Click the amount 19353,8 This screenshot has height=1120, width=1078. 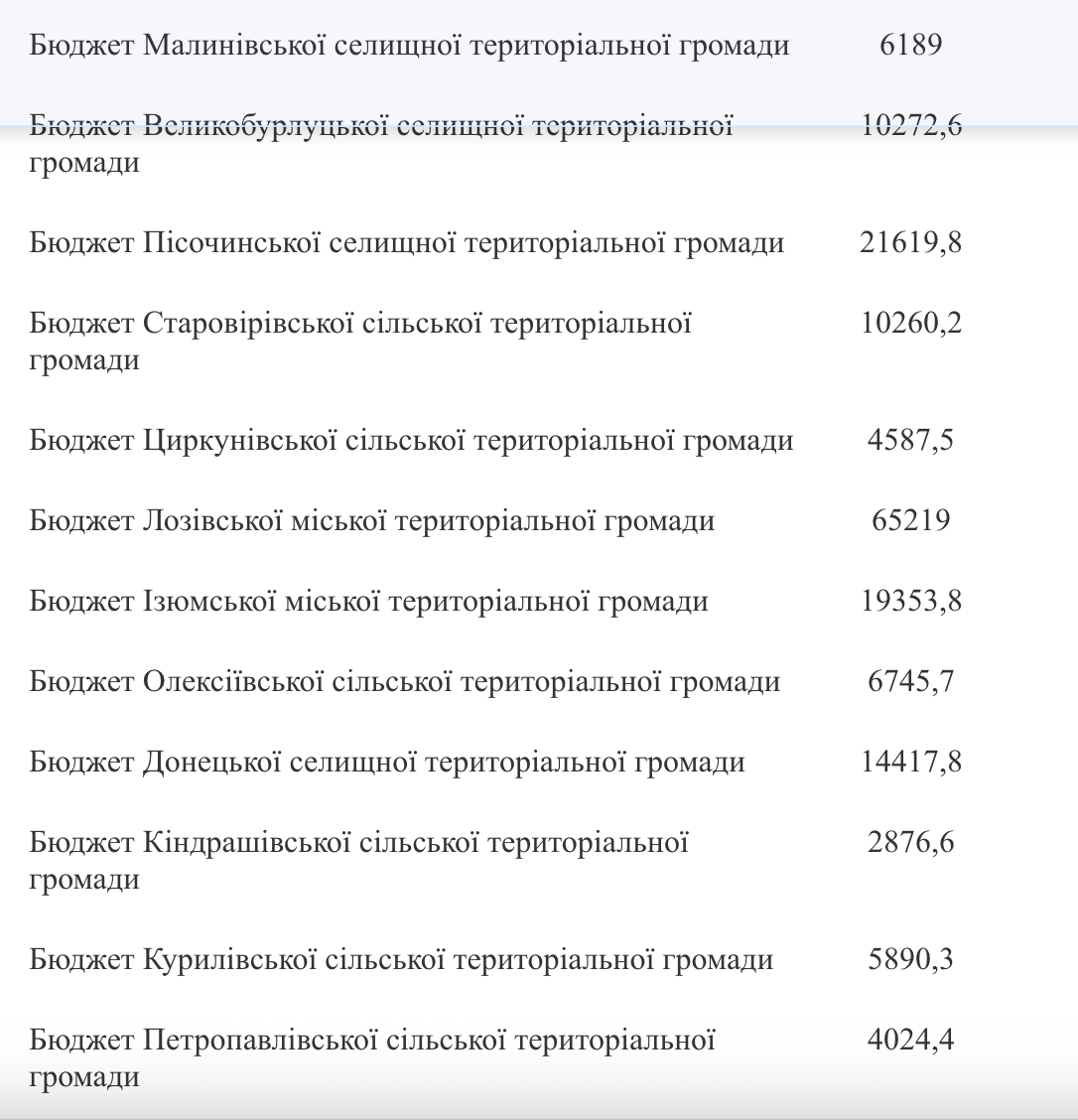coord(910,601)
